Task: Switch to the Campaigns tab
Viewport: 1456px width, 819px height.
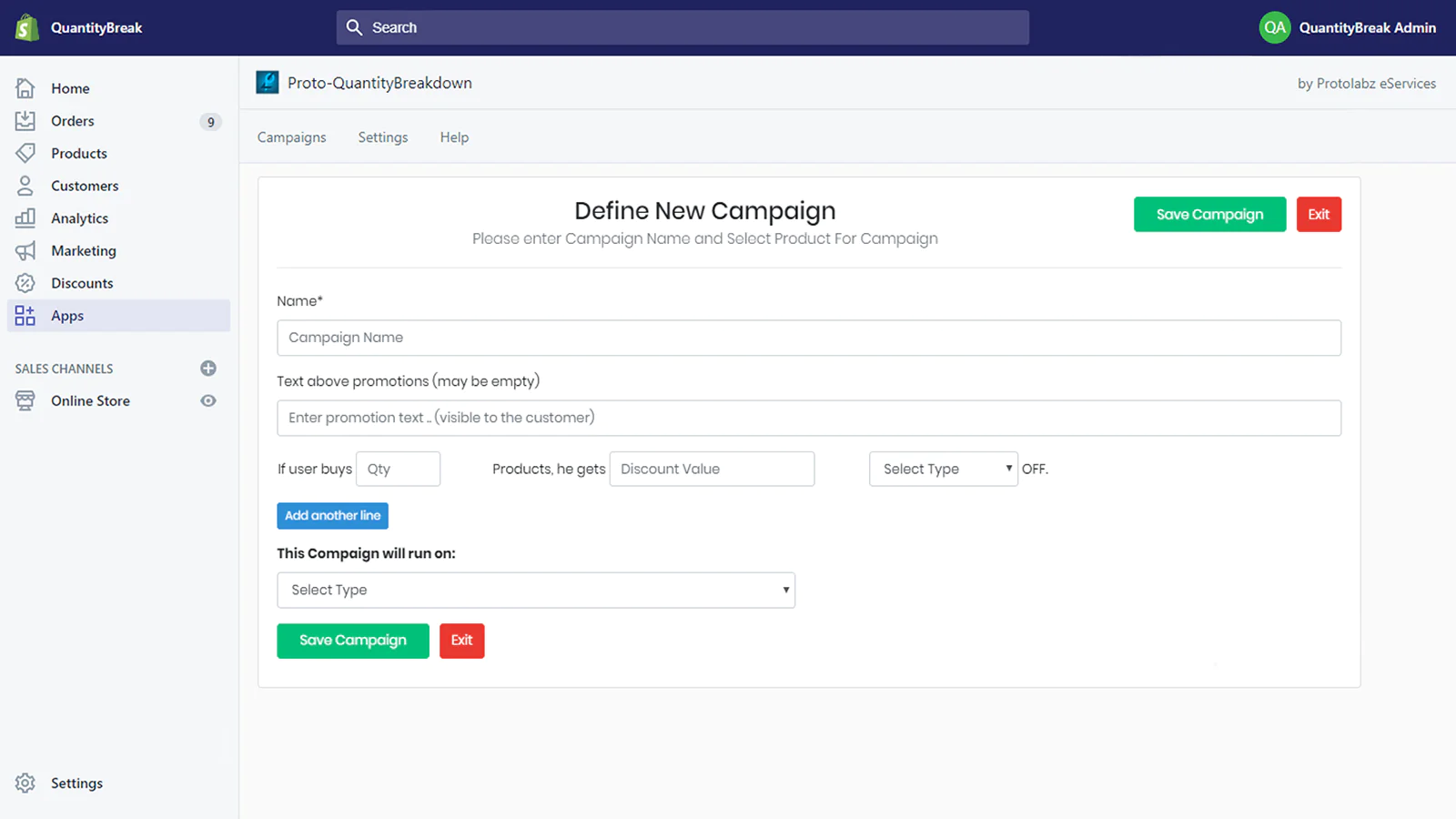Action: (291, 137)
